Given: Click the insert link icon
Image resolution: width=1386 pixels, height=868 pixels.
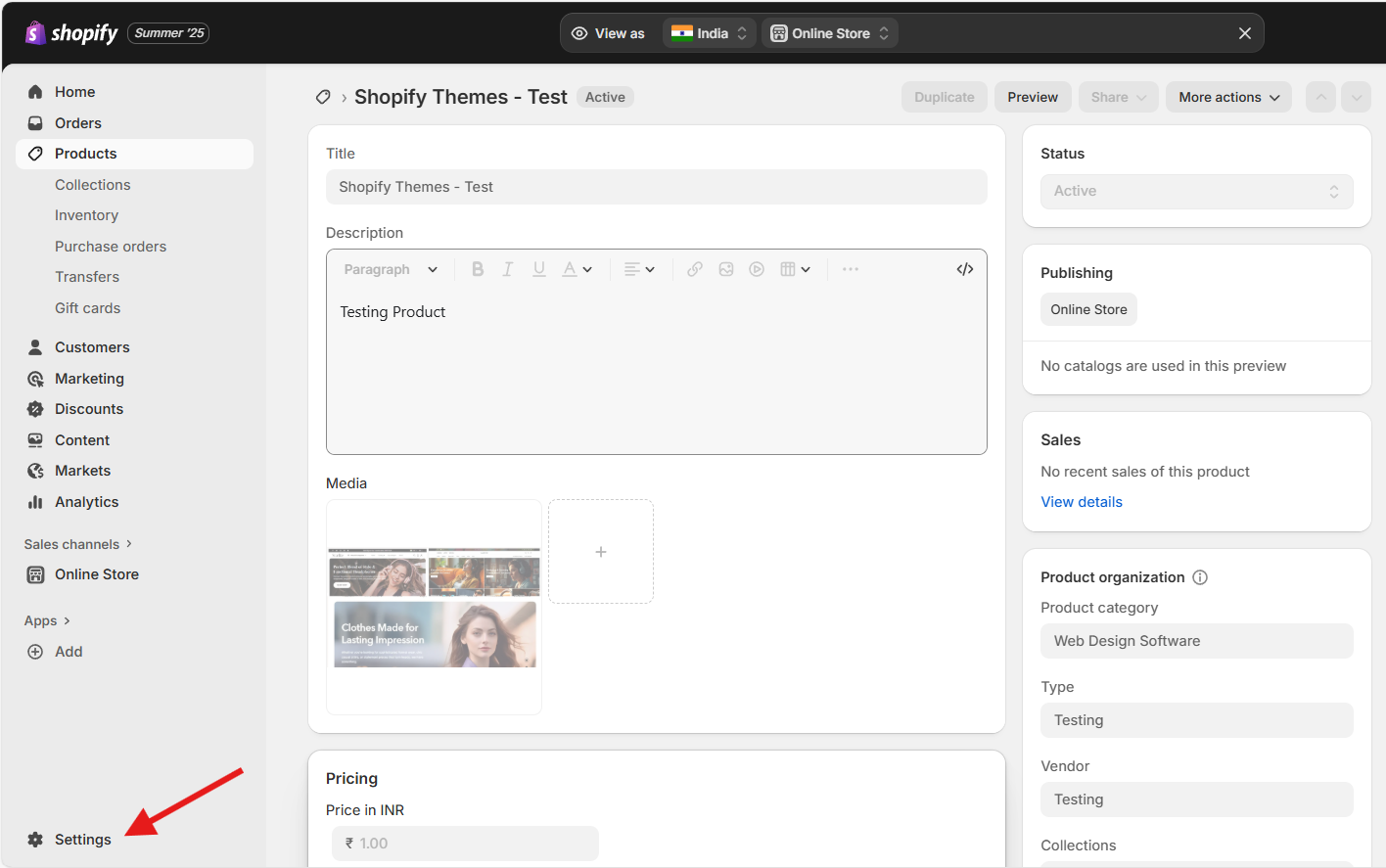Looking at the screenshot, I should click(695, 269).
